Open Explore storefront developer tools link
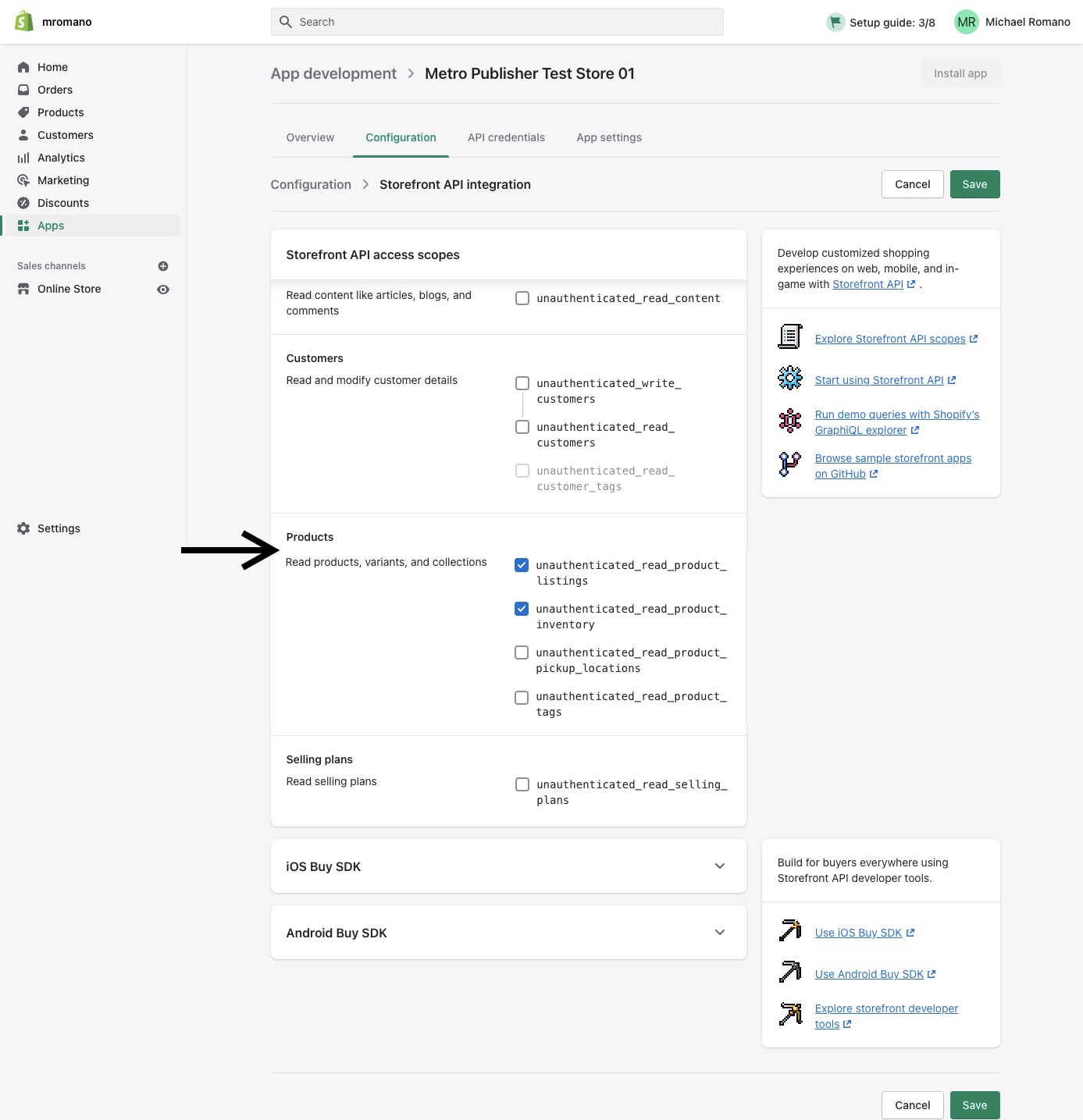The image size is (1083, 1120). click(x=886, y=1016)
